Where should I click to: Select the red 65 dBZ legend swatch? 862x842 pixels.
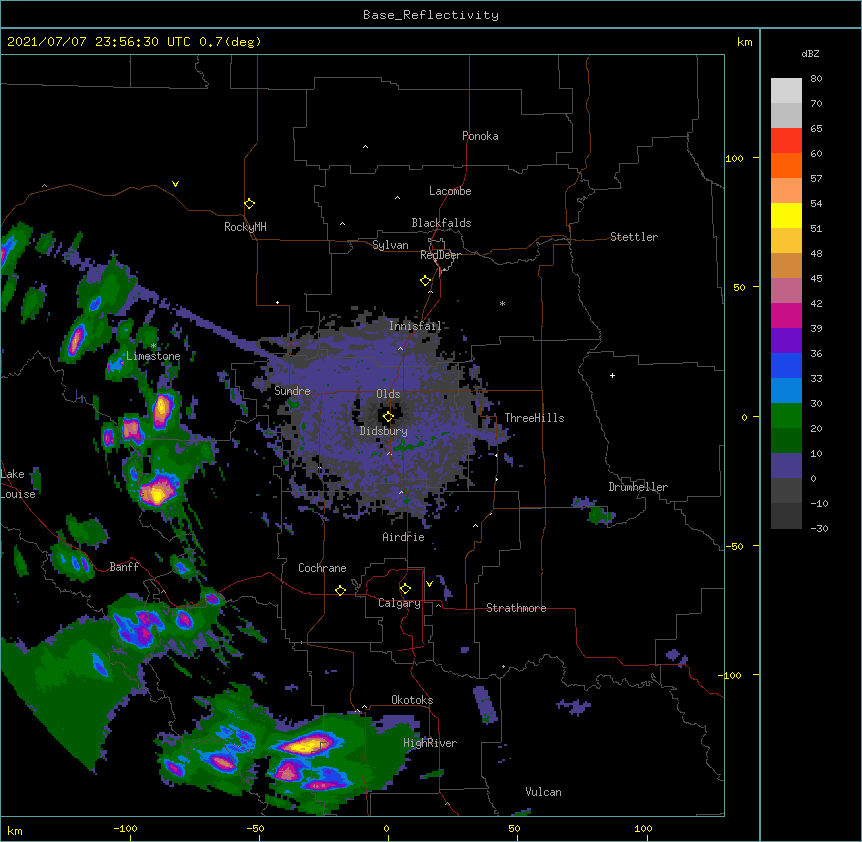pos(786,141)
